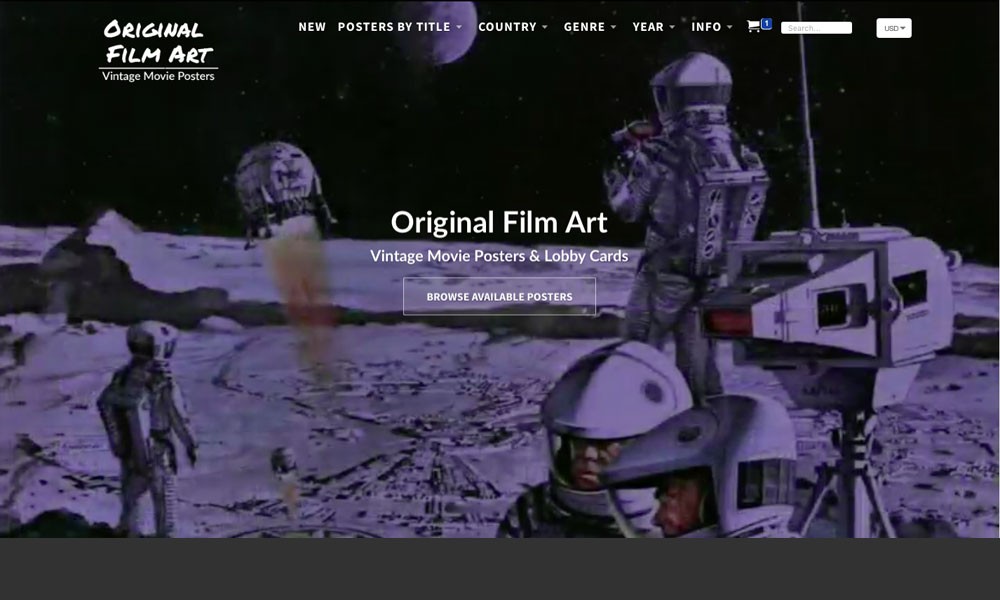Image resolution: width=1000 pixels, height=600 pixels.
Task: Click the caret arrow next to Country
Action: 545,28
